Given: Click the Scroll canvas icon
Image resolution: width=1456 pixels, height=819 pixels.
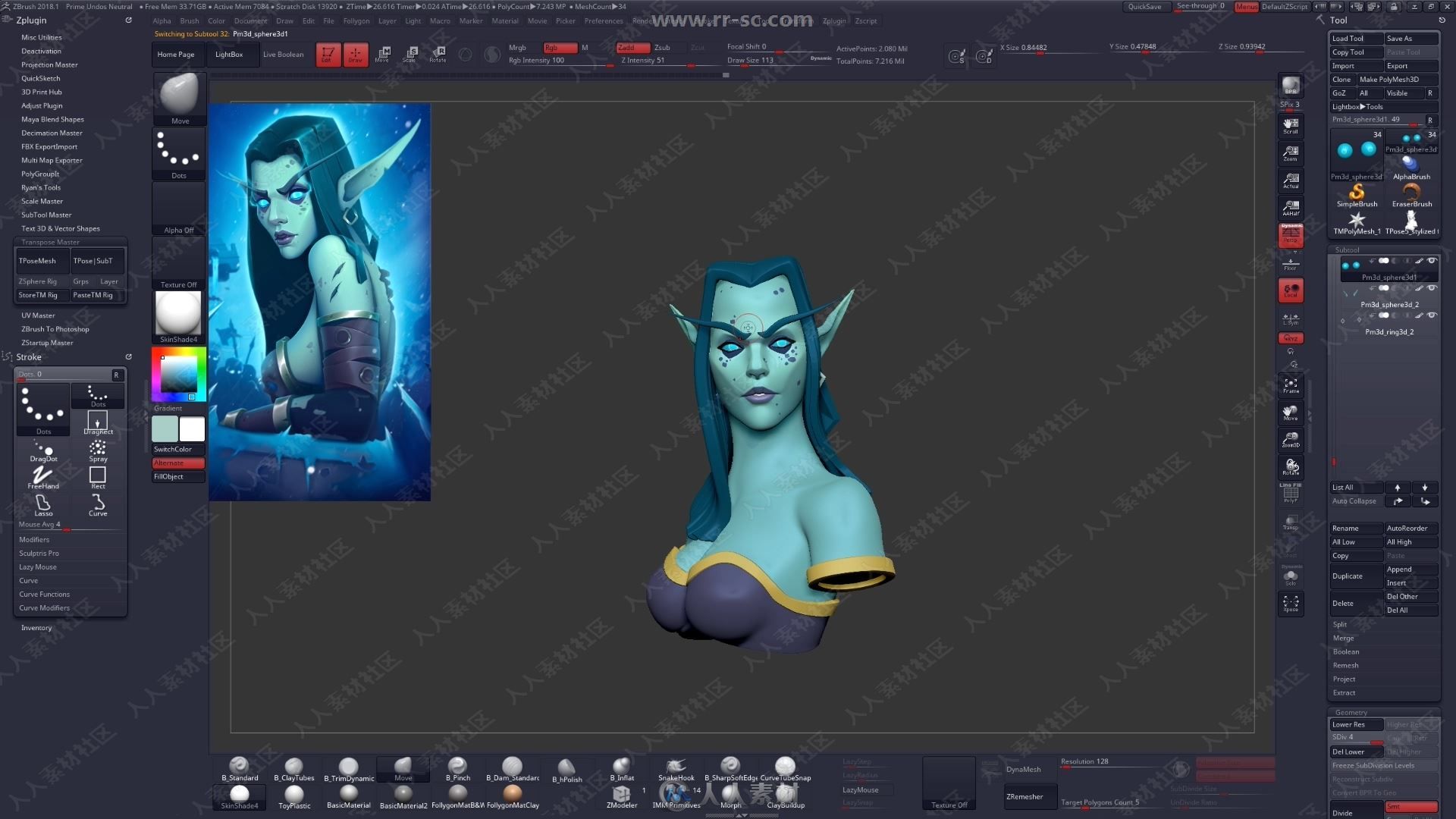Looking at the screenshot, I should coord(1291,126).
